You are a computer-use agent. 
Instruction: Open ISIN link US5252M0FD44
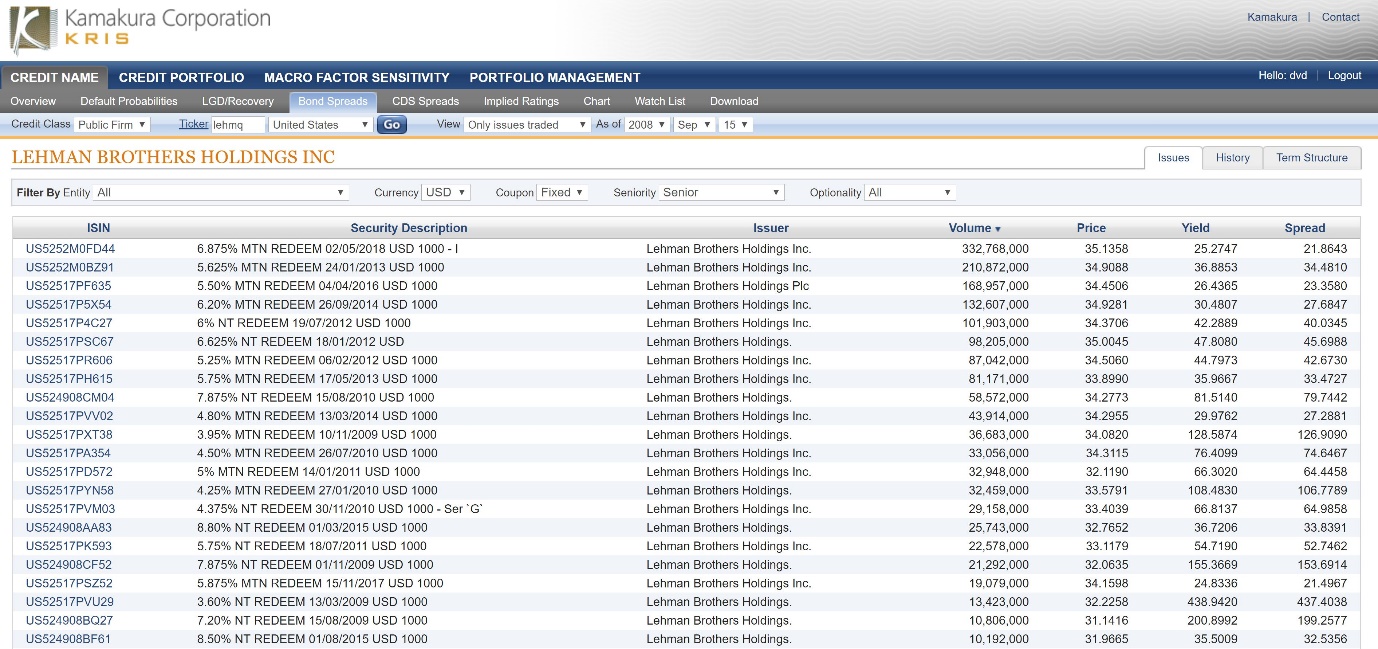coord(70,249)
